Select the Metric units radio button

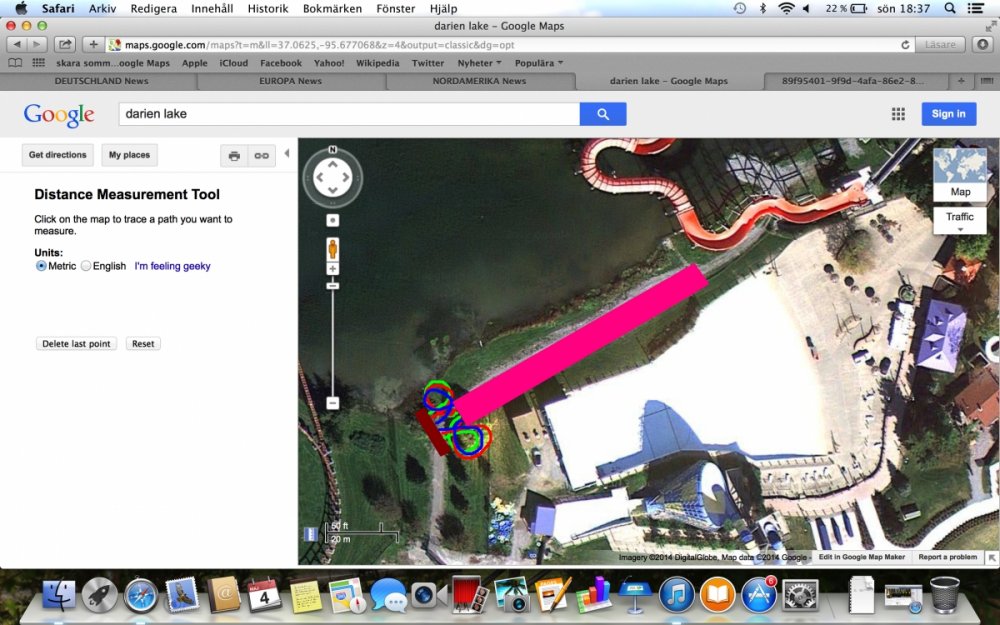pos(42,266)
